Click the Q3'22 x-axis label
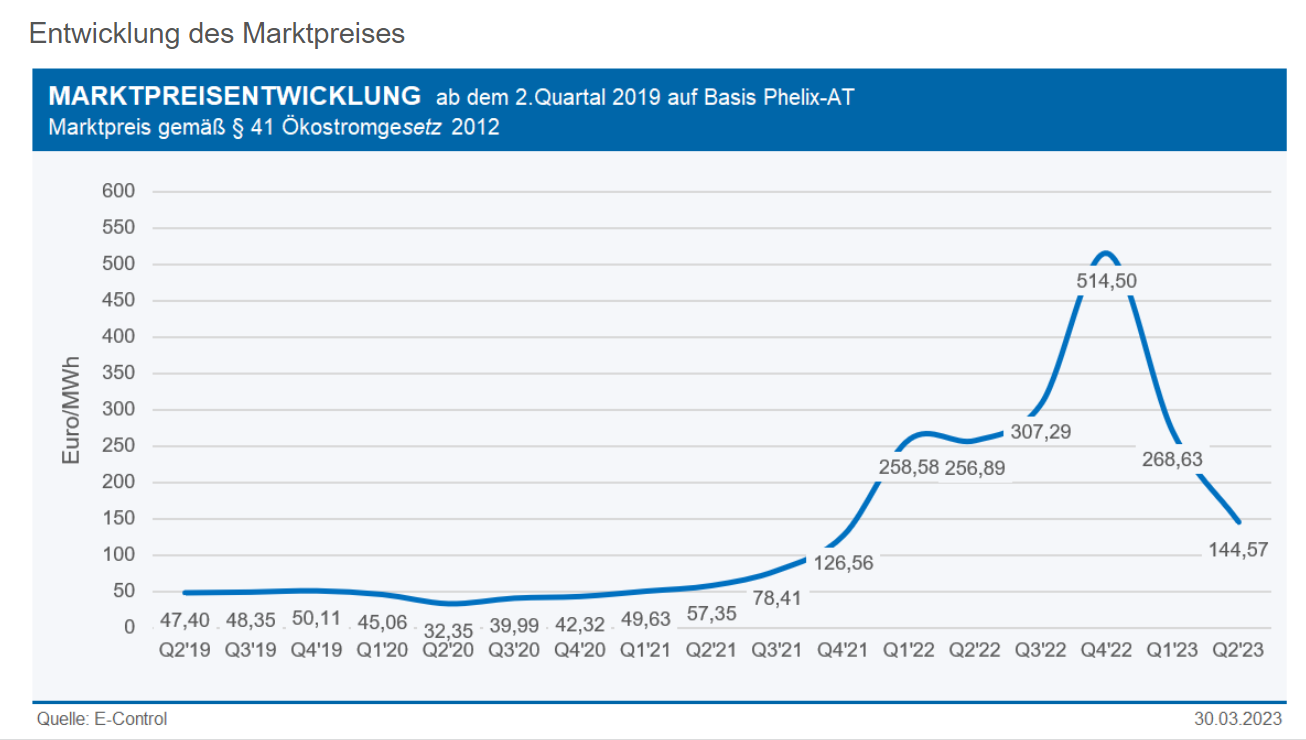The height and width of the screenshot is (740, 1306). [x=1040, y=650]
